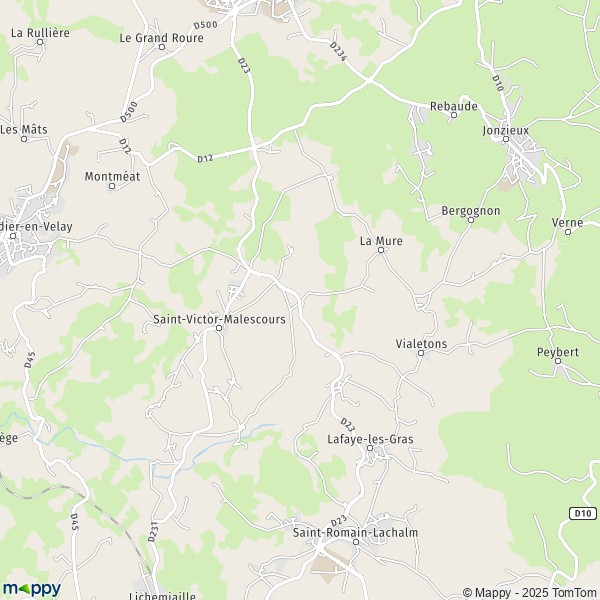Click the D23 road label near Lafaye-les-Gras
The height and width of the screenshot is (600, 600).
tap(347, 425)
